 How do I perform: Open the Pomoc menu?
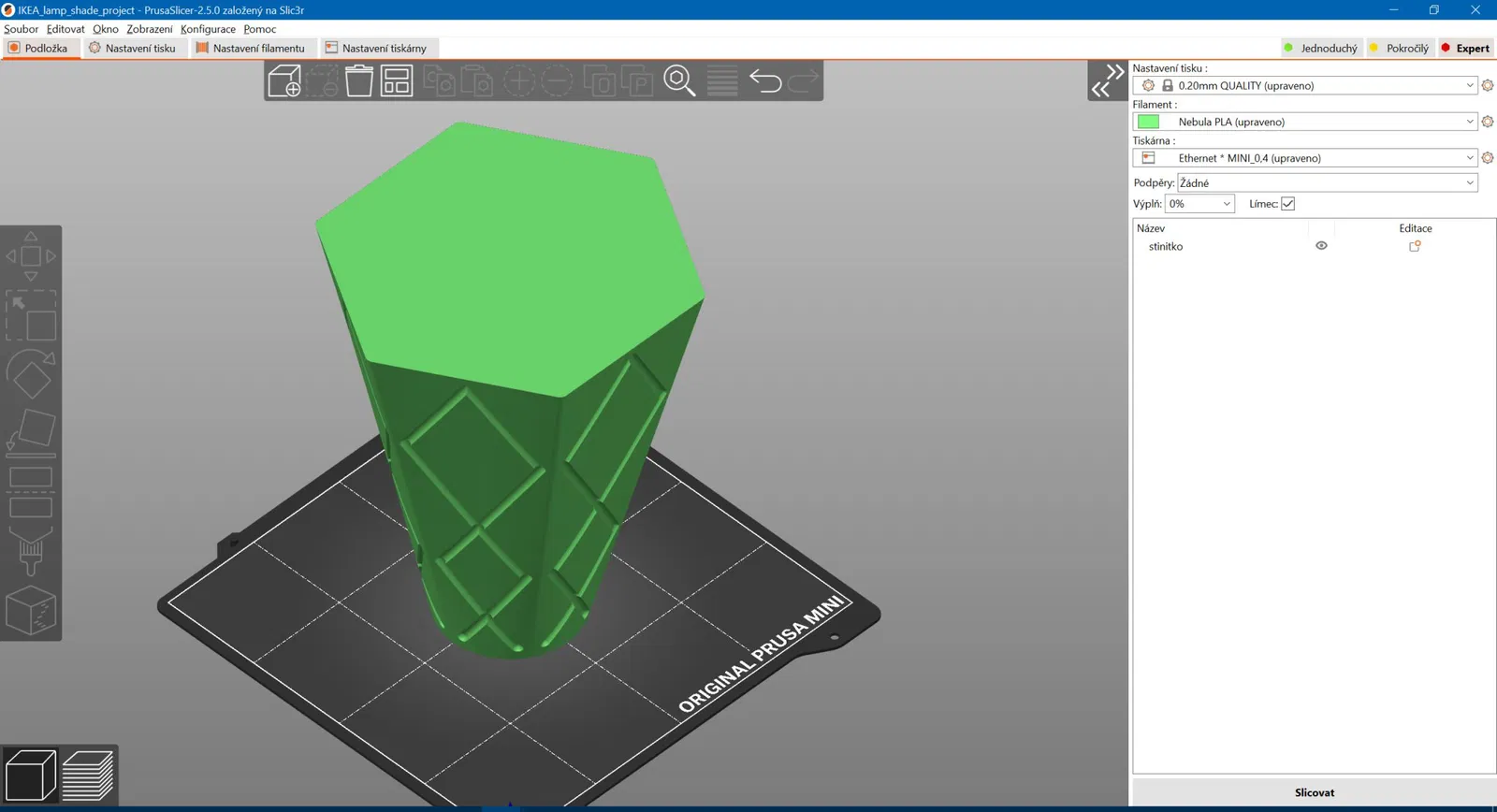260,29
